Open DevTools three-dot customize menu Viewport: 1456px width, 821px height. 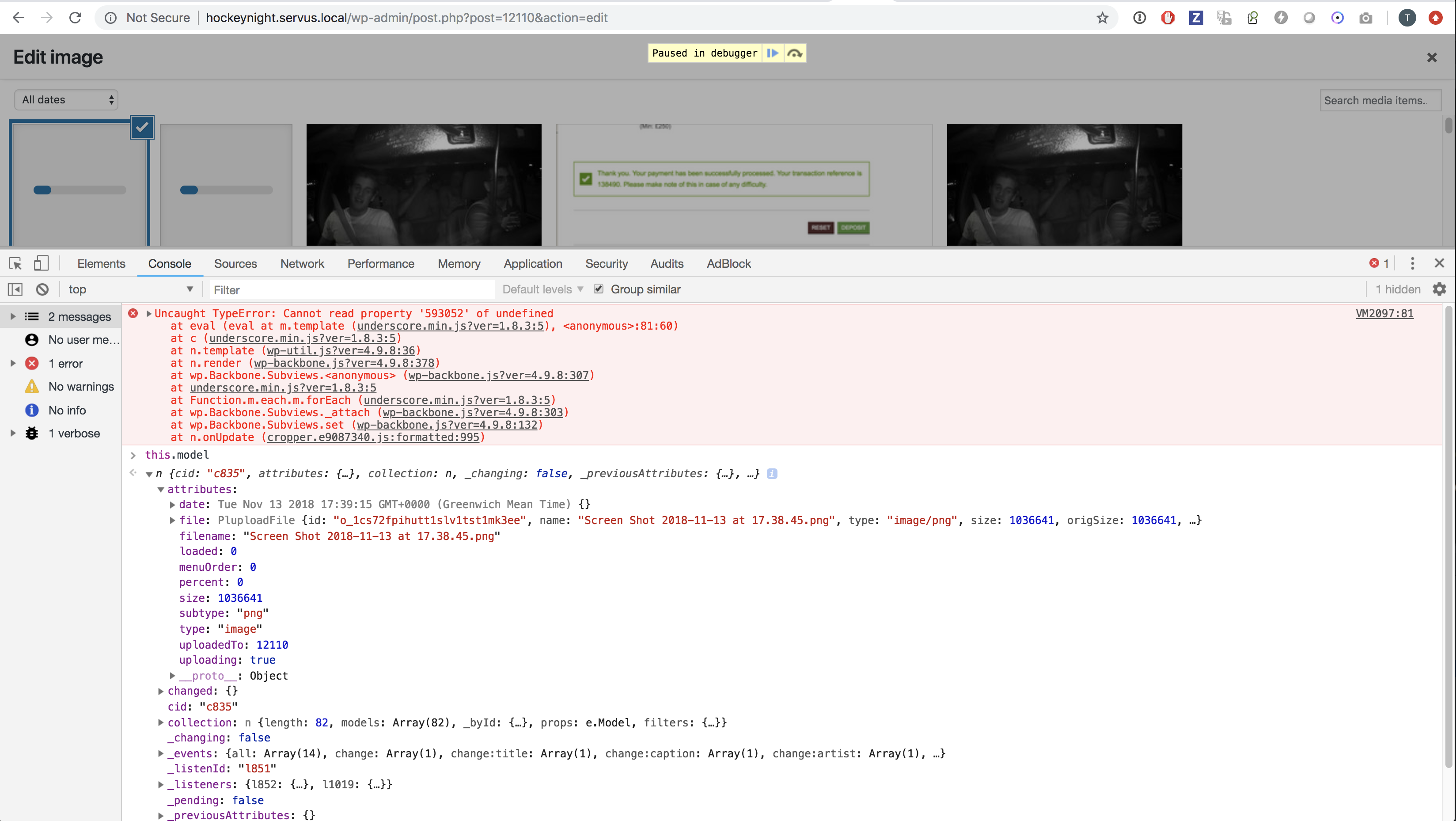[1412, 263]
